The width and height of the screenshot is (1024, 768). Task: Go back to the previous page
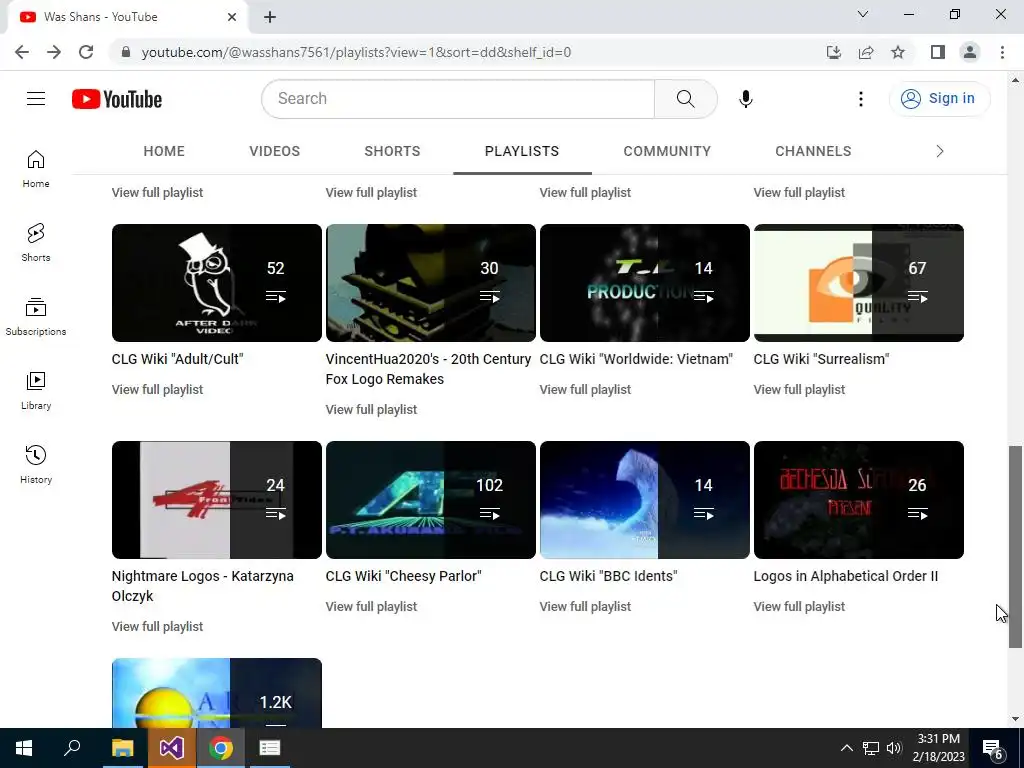point(22,52)
